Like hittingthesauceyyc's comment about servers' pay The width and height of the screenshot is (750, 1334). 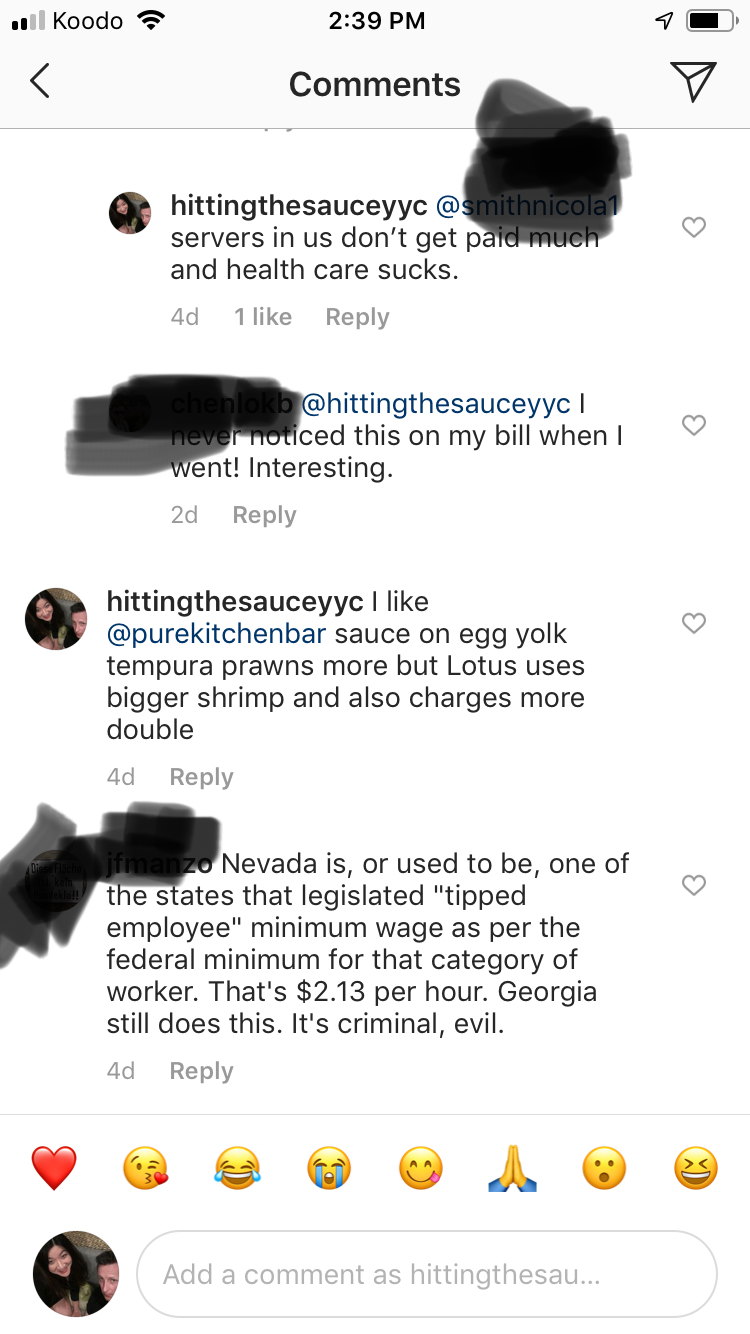point(694,227)
